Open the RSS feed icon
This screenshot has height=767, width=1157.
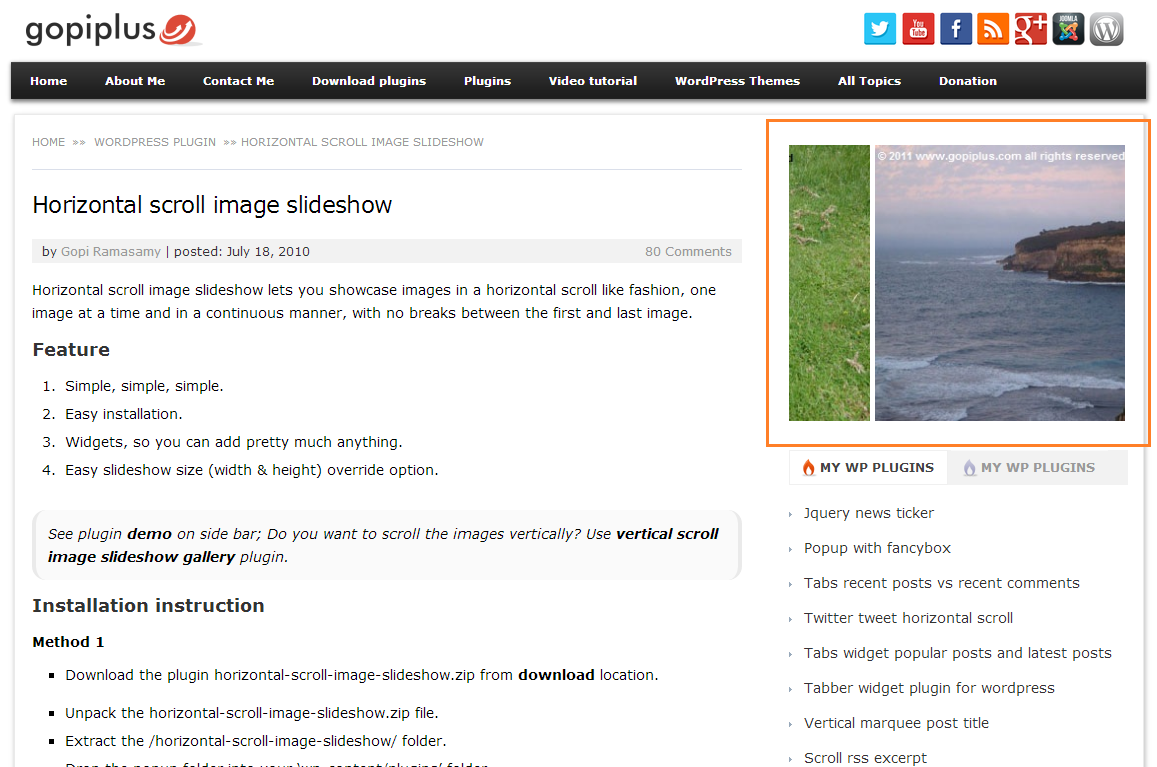pyautogui.click(x=993, y=29)
